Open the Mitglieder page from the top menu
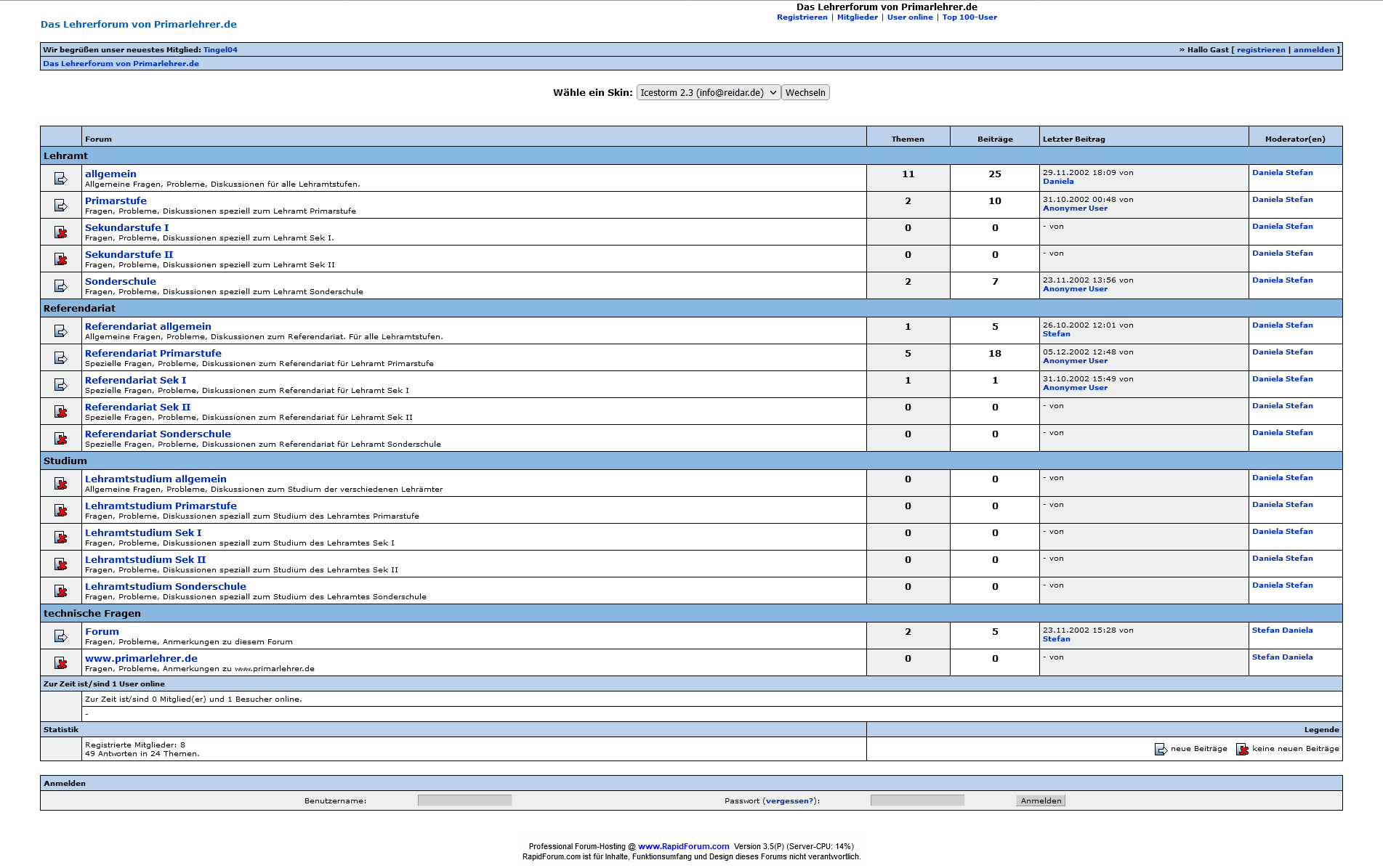 click(857, 17)
